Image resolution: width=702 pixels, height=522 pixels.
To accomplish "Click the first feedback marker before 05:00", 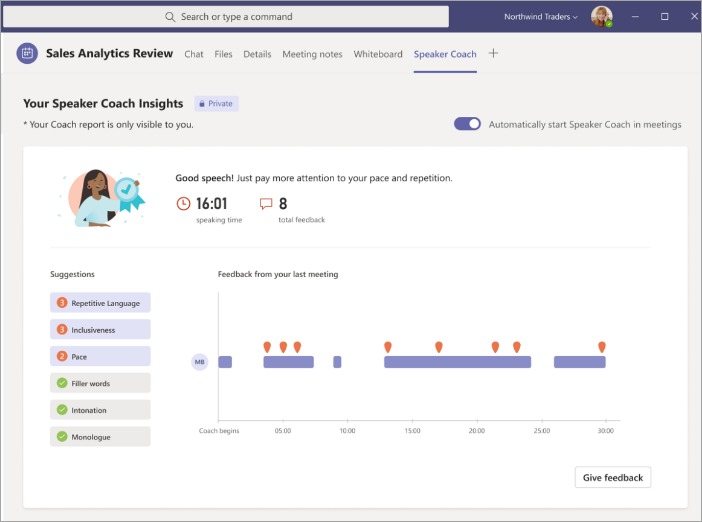I will coord(267,347).
